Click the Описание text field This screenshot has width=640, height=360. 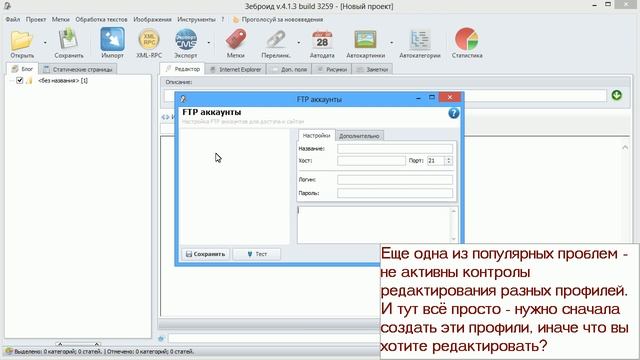click(385, 96)
